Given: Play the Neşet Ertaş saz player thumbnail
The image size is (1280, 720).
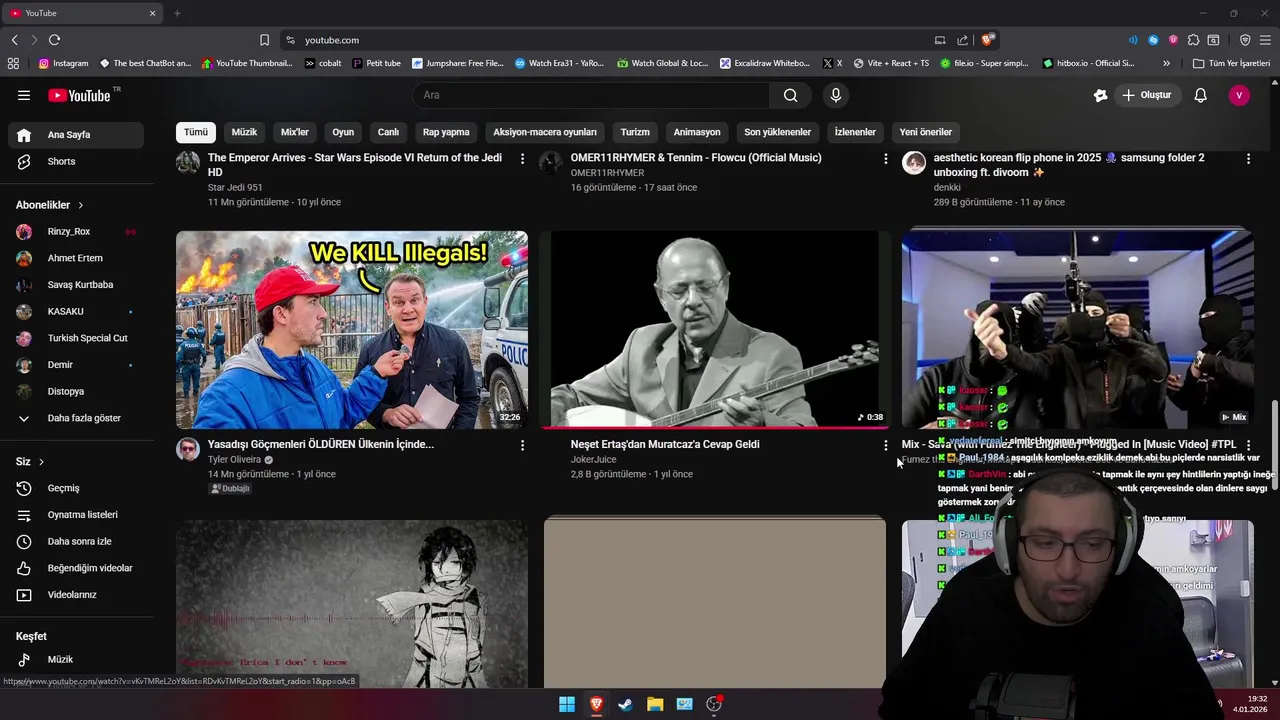Looking at the screenshot, I should point(715,330).
